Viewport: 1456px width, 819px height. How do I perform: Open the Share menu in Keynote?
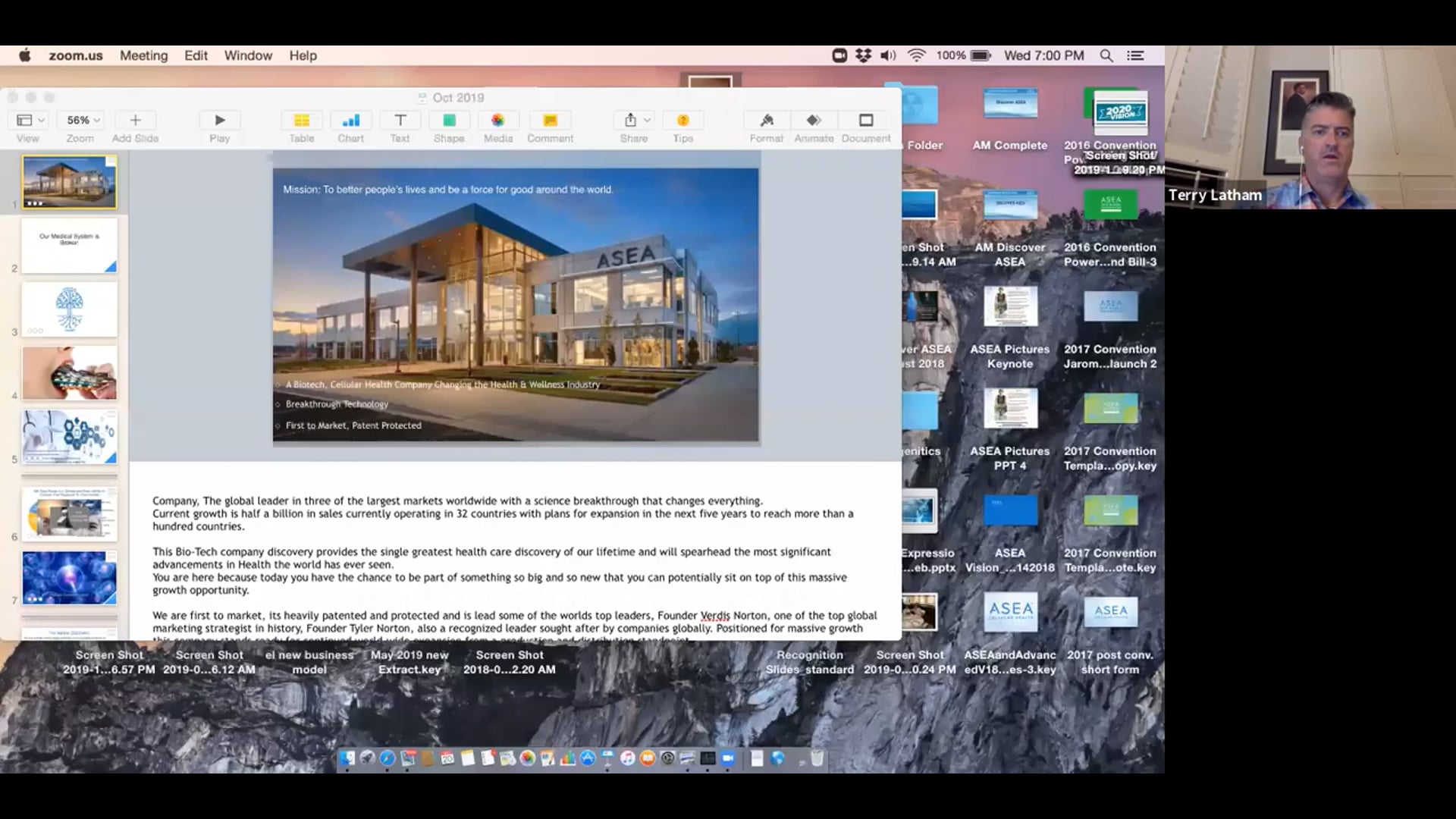coord(635,121)
